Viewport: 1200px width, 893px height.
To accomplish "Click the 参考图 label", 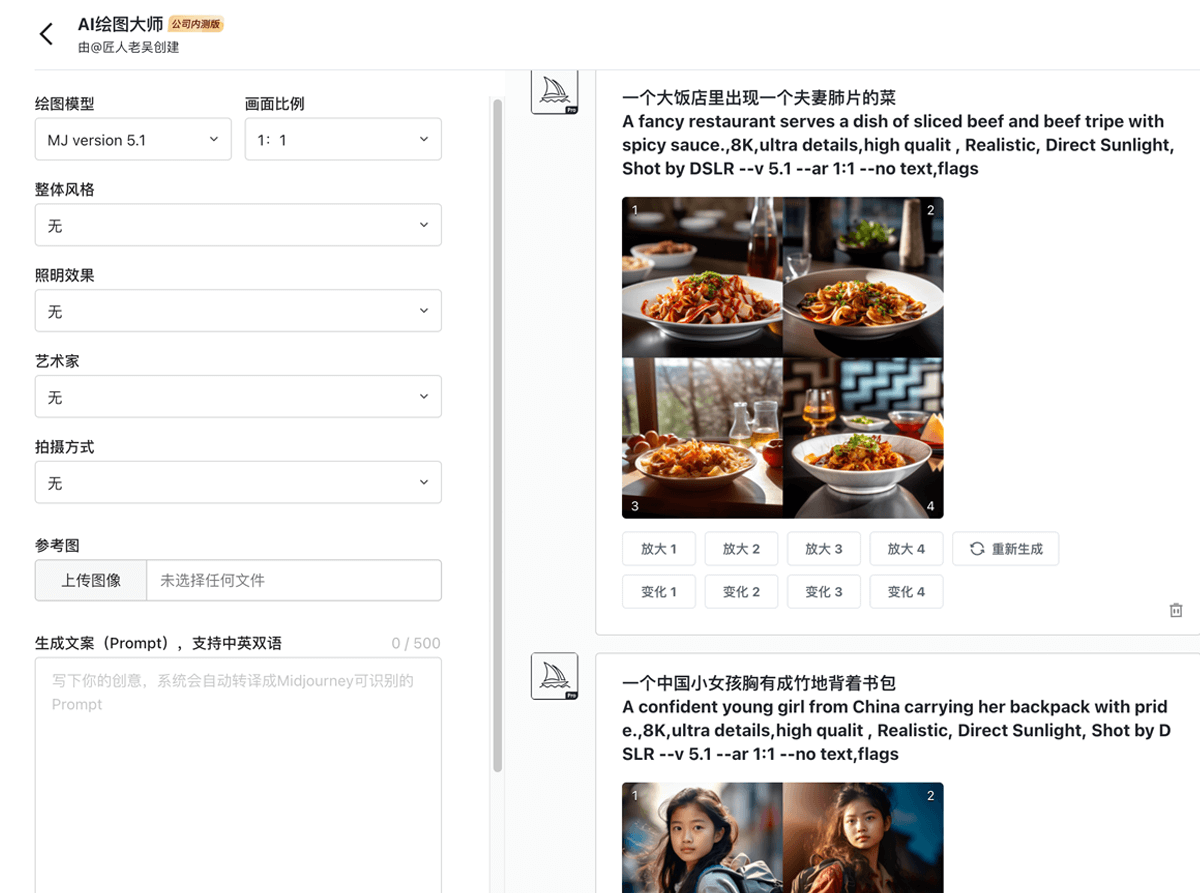I will 57,545.
